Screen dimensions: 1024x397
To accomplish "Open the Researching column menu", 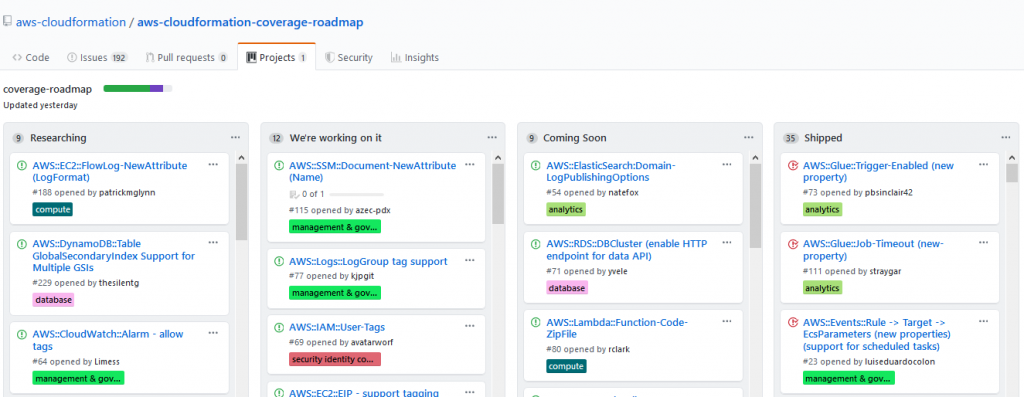I will [235, 138].
